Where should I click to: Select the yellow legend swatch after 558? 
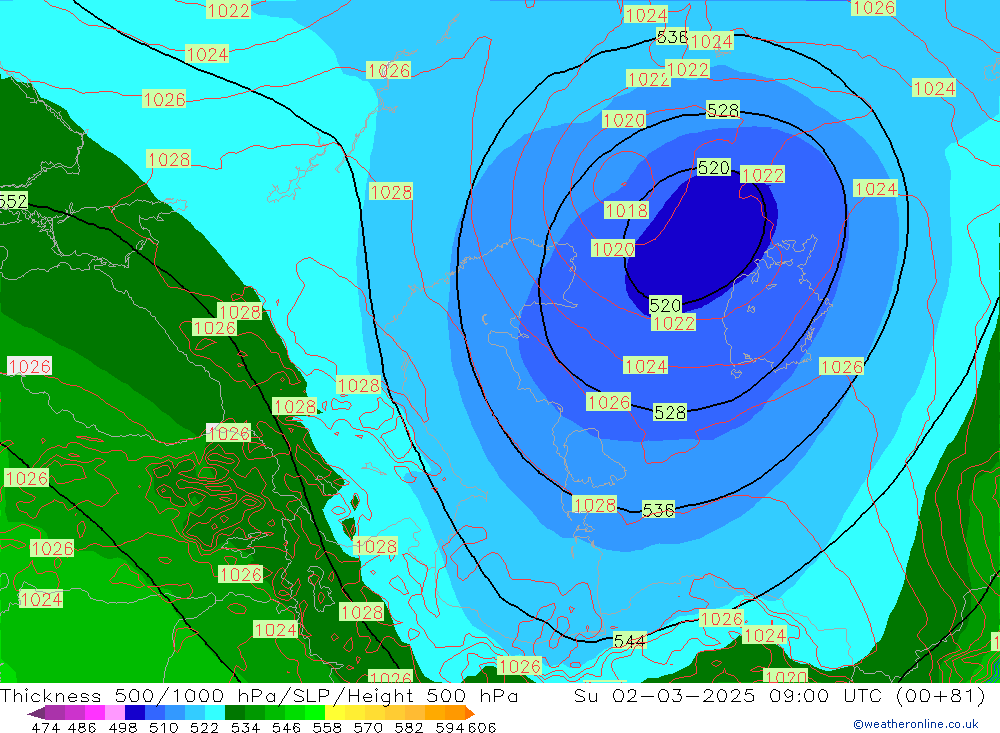[x=335, y=713]
